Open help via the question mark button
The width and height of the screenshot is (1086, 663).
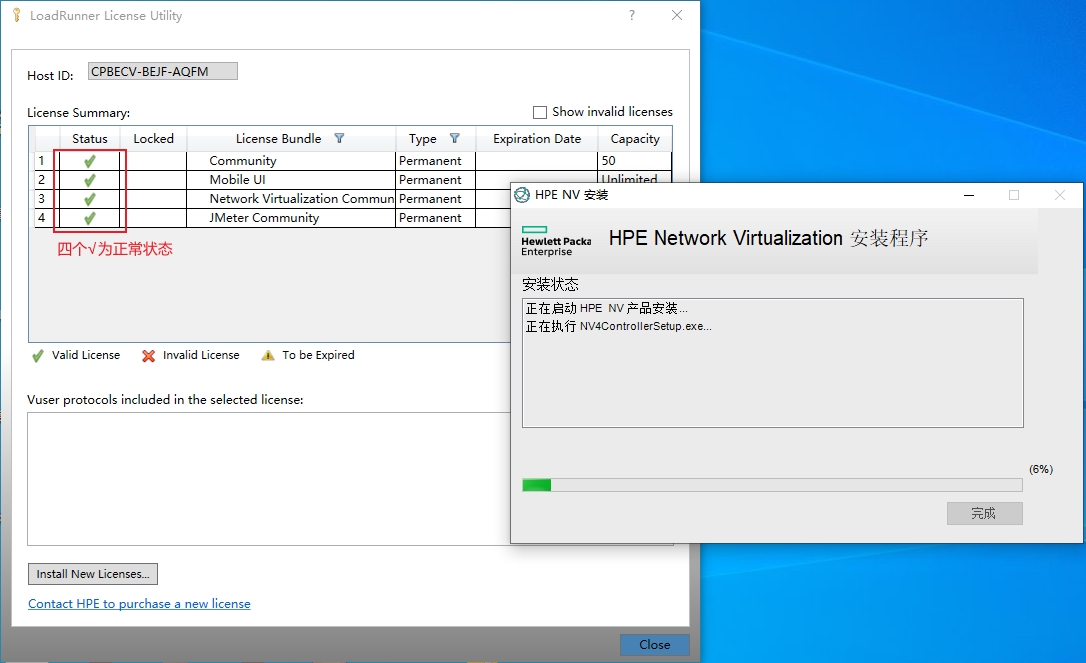pyautogui.click(x=632, y=15)
